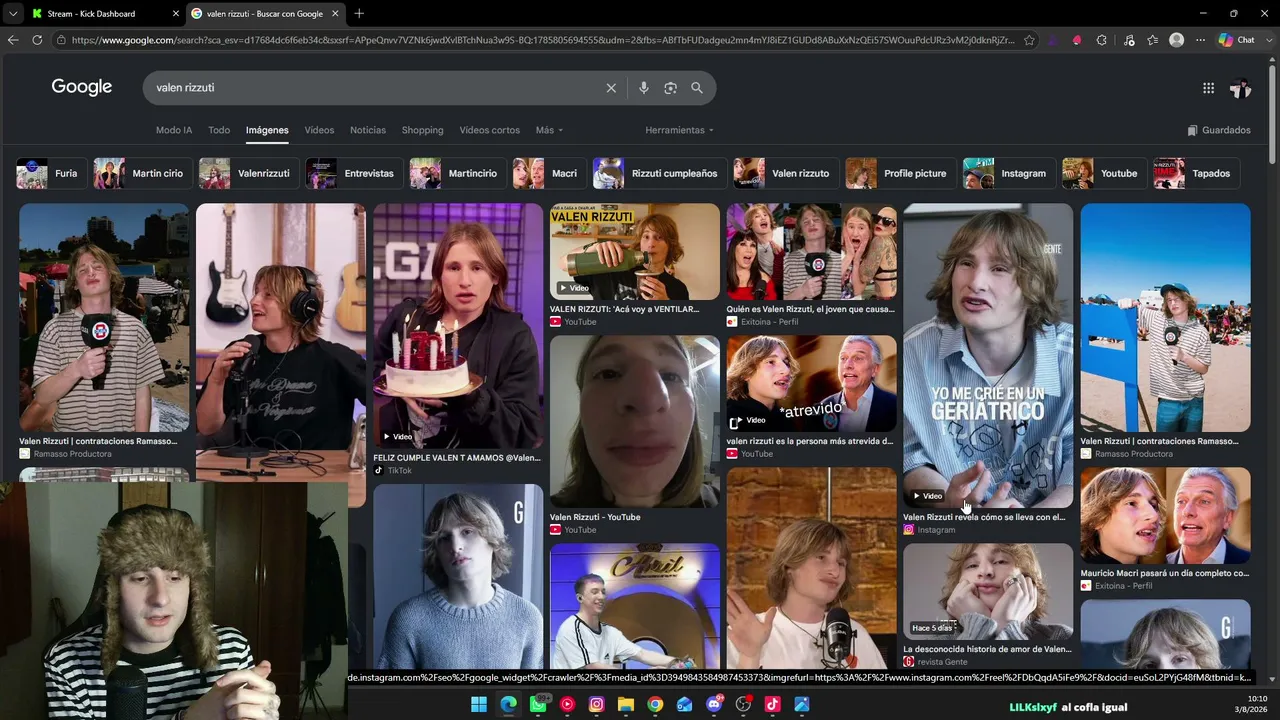The image size is (1280, 720).
Task: Open the birthday cake TikTok image result
Action: 458,326
